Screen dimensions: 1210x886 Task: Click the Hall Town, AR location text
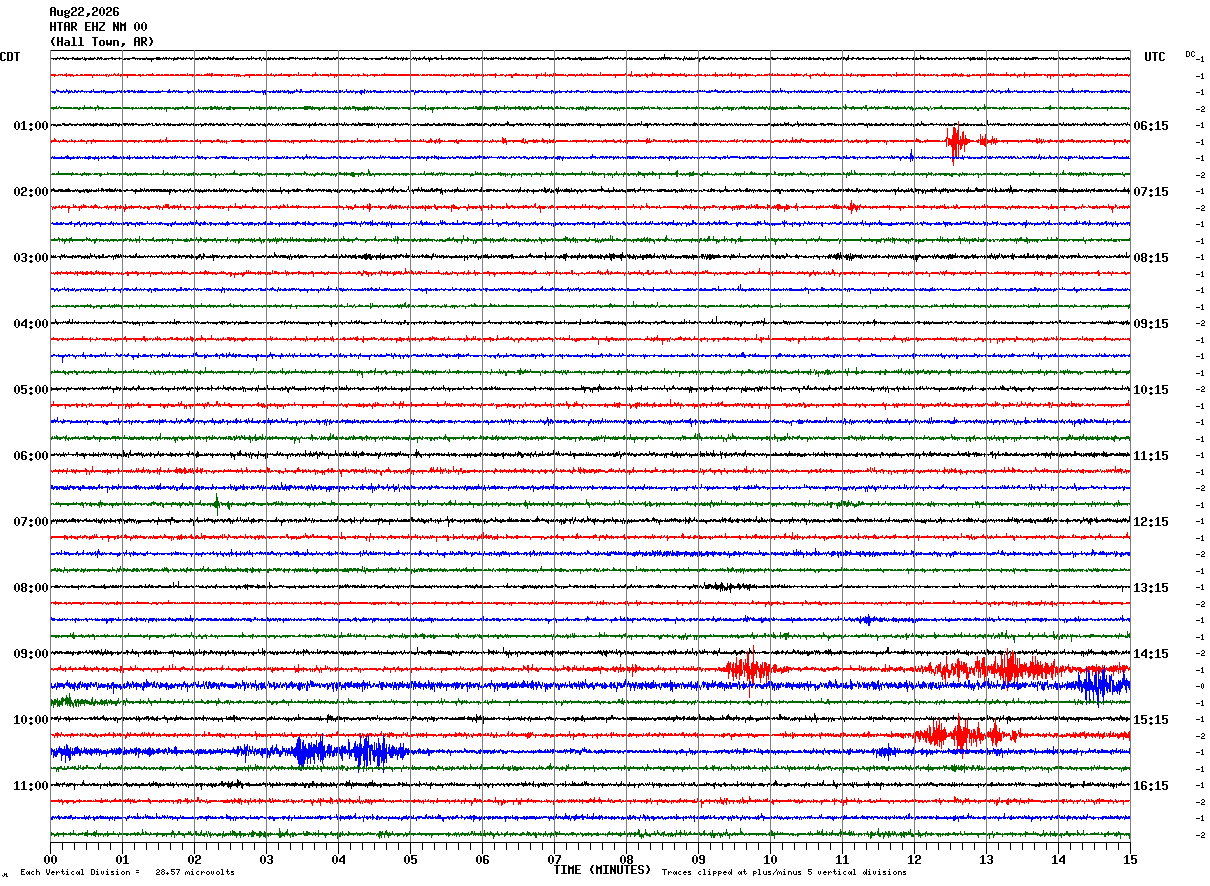[x=102, y=42]
